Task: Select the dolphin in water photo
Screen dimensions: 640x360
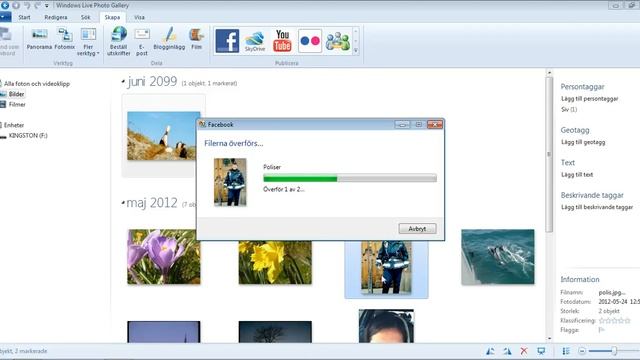Action: (x=498, y=257)
